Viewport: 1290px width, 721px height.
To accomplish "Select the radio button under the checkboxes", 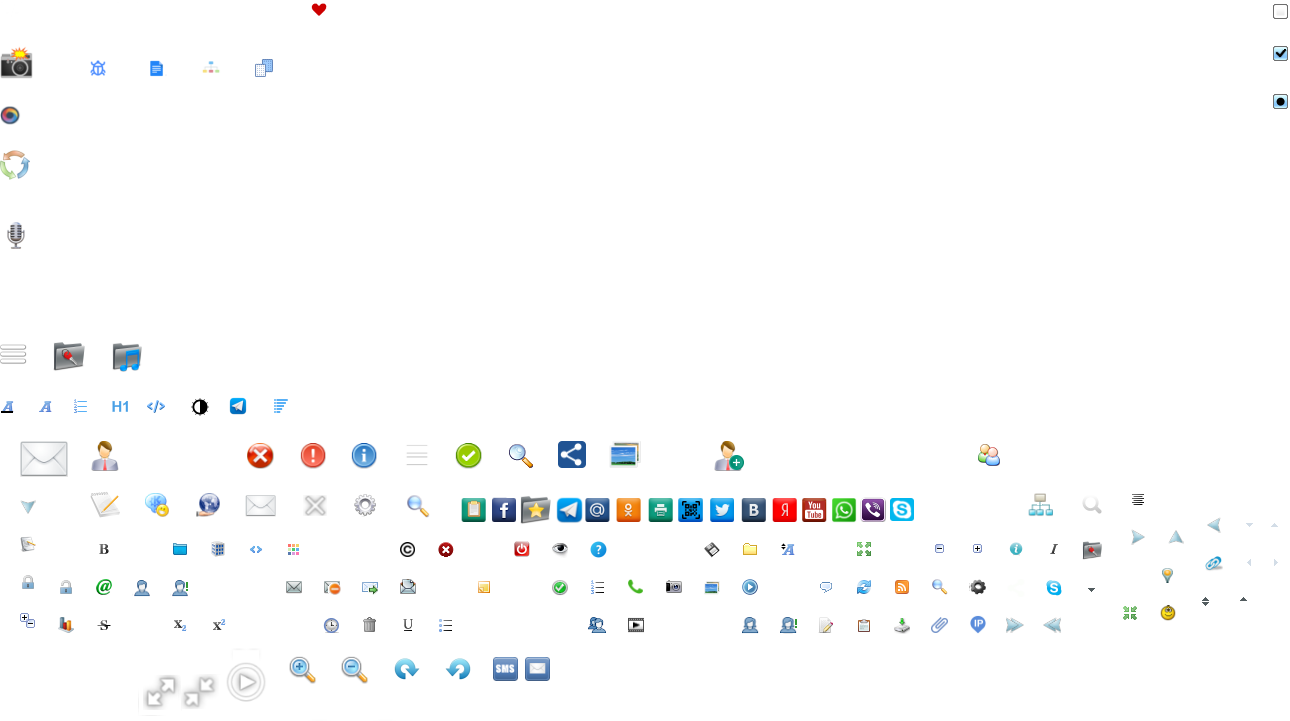I will tap(1280, 102).
